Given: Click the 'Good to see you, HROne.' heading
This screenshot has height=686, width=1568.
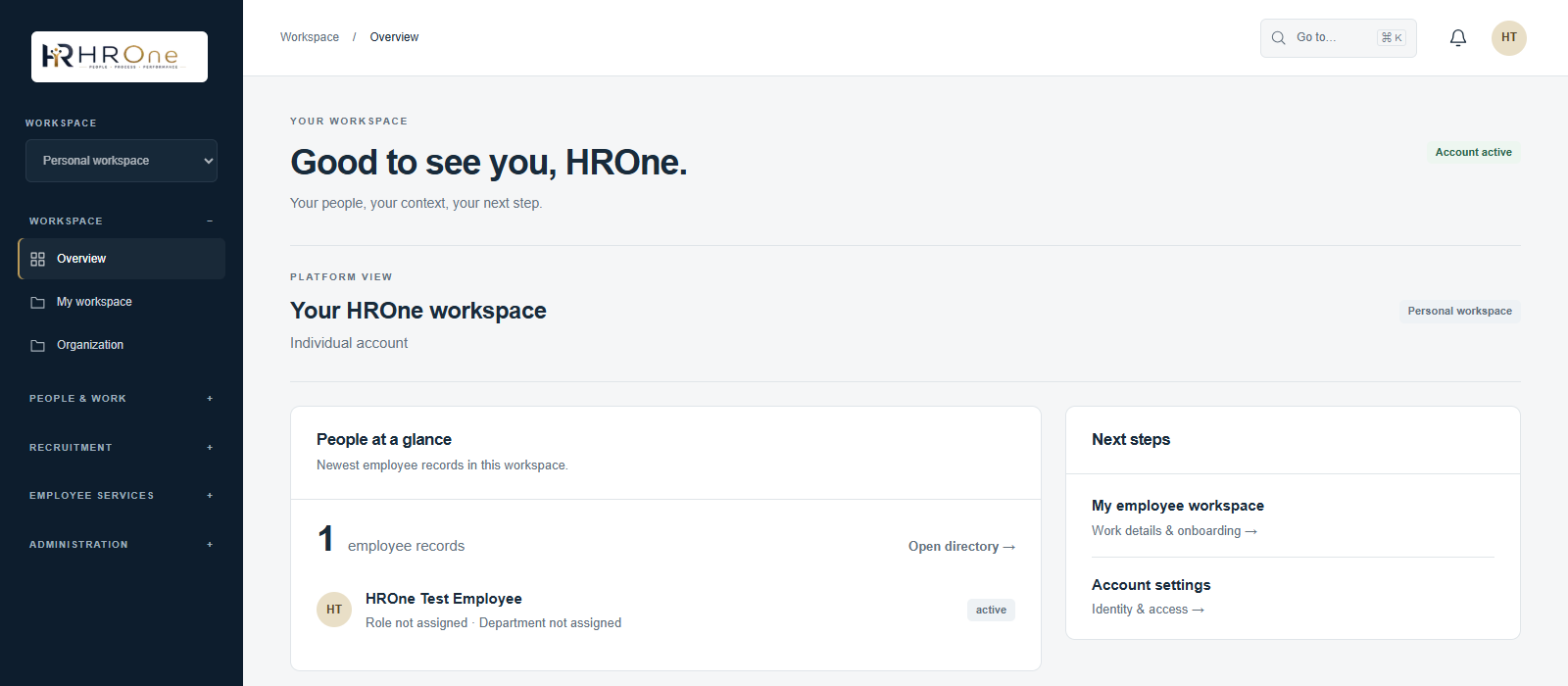Looking at the screenshot, I should coord(489,163).
